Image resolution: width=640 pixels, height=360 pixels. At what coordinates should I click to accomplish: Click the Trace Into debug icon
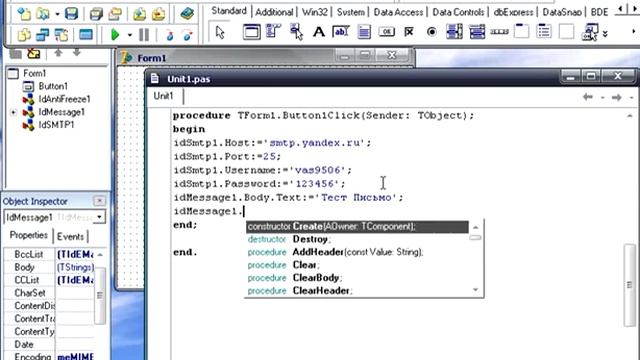point(170,36)
